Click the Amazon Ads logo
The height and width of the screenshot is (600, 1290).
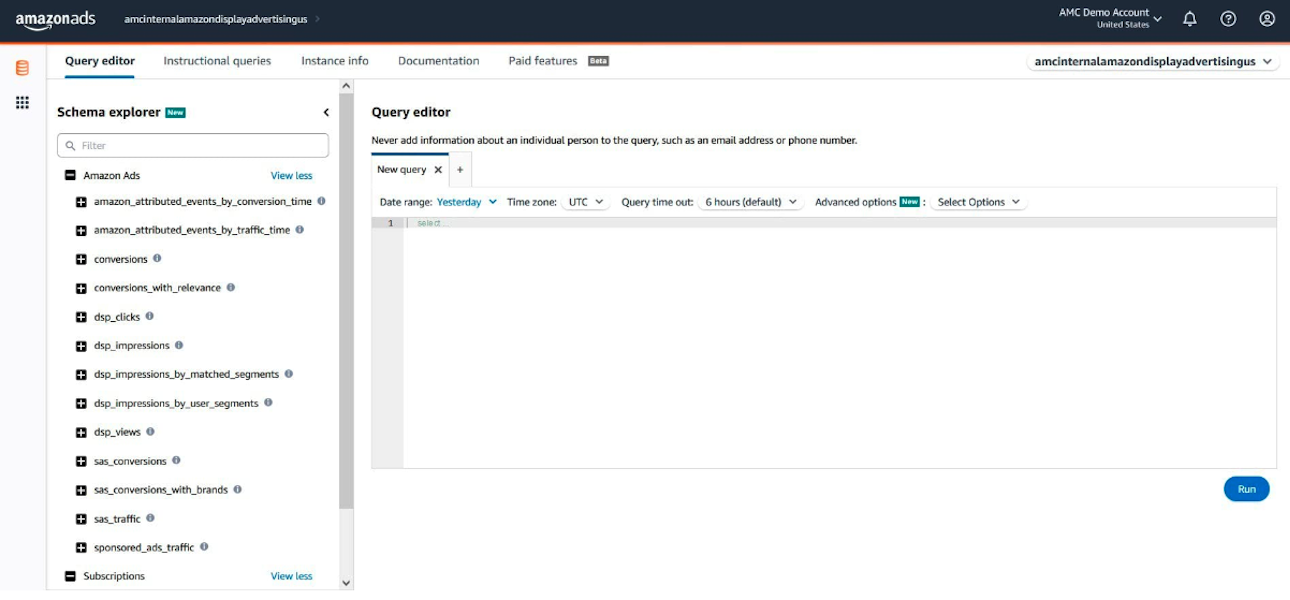coord(55,20)
